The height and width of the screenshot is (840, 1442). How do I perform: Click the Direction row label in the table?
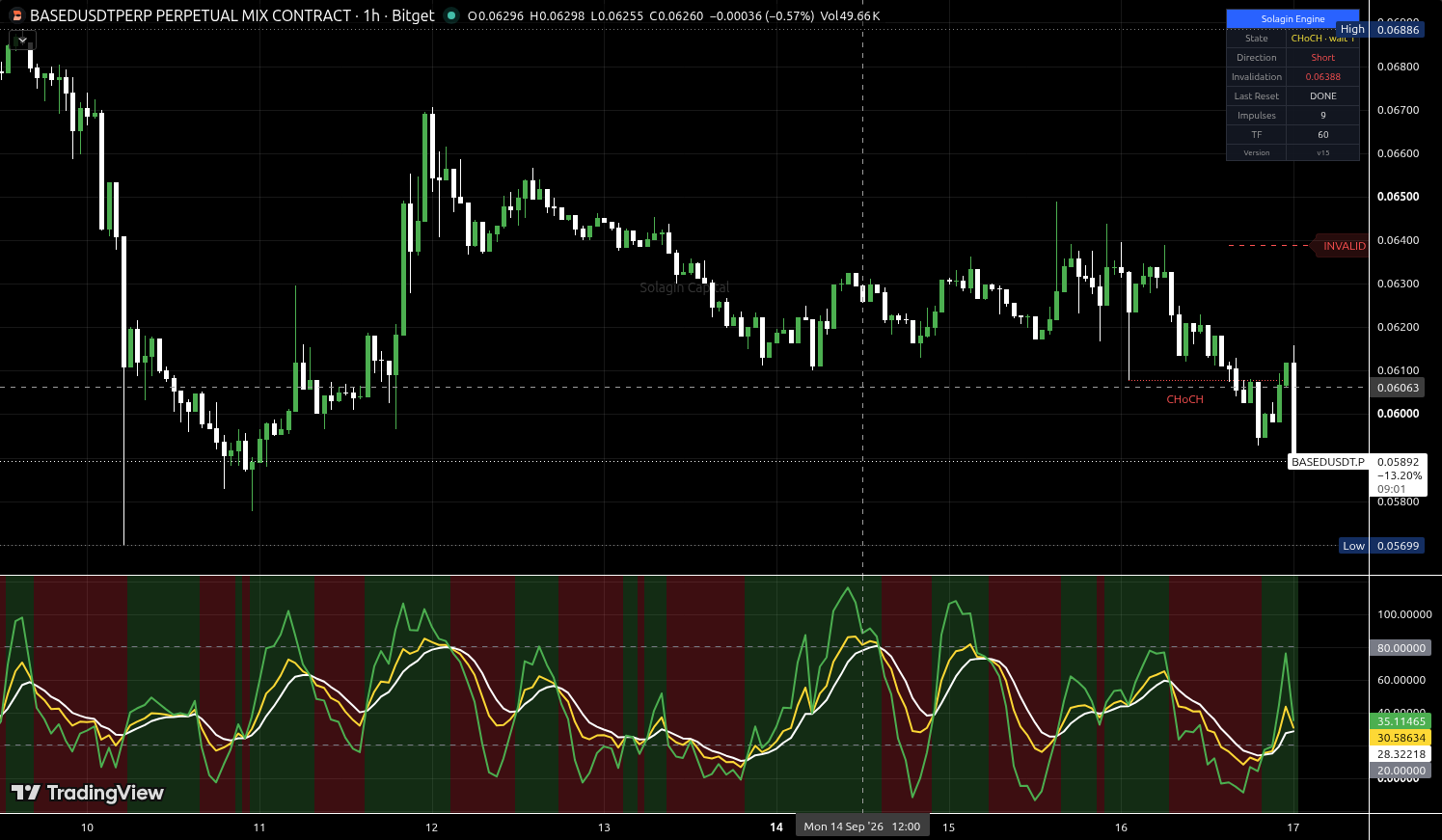[1256, 58]
